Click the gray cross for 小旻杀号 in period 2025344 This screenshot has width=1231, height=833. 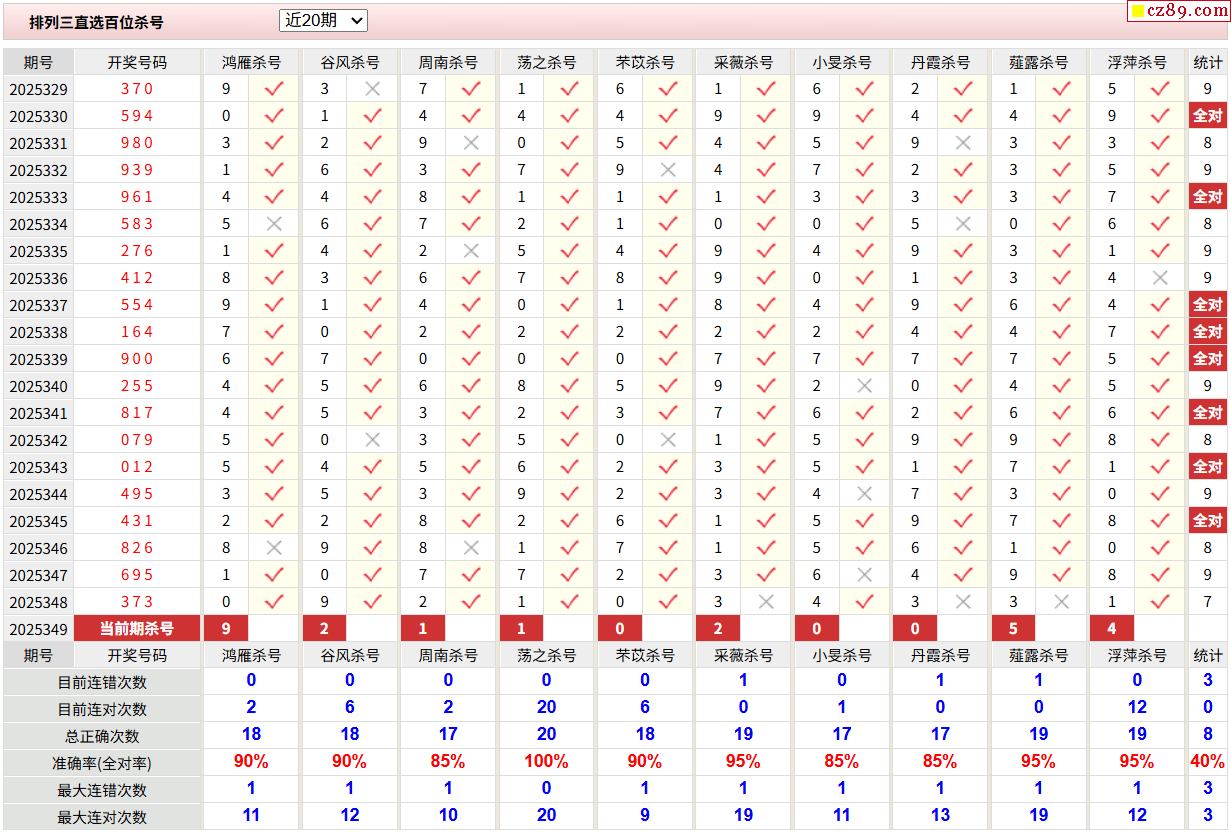point(864,494)
